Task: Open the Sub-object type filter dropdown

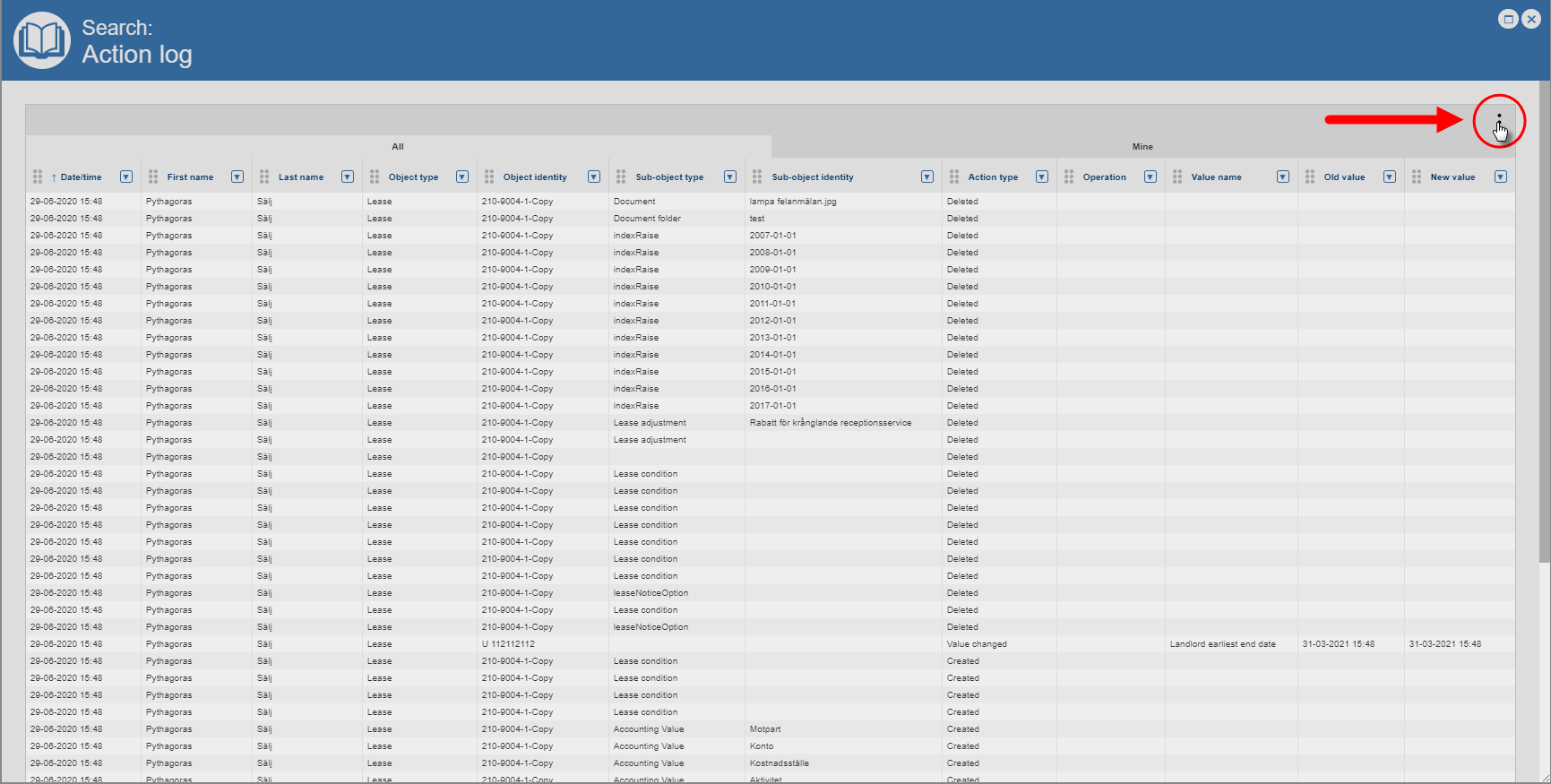Action: click(x=730, y=177)
